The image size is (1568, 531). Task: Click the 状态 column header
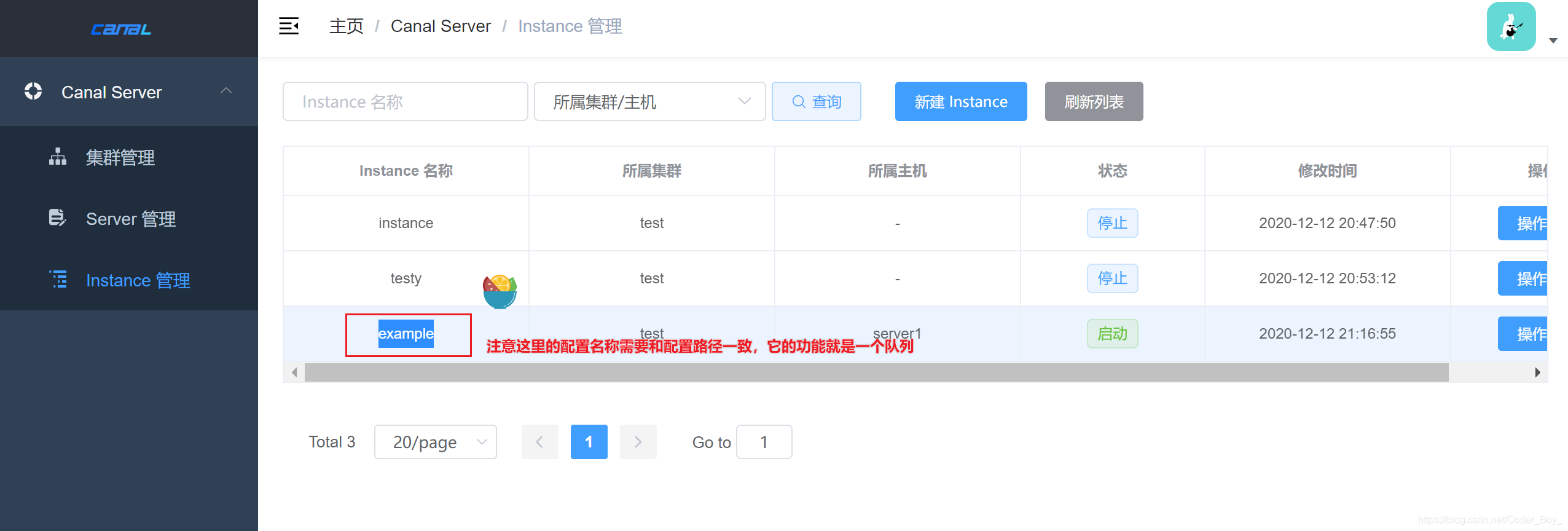click(x=1112, y=171)
